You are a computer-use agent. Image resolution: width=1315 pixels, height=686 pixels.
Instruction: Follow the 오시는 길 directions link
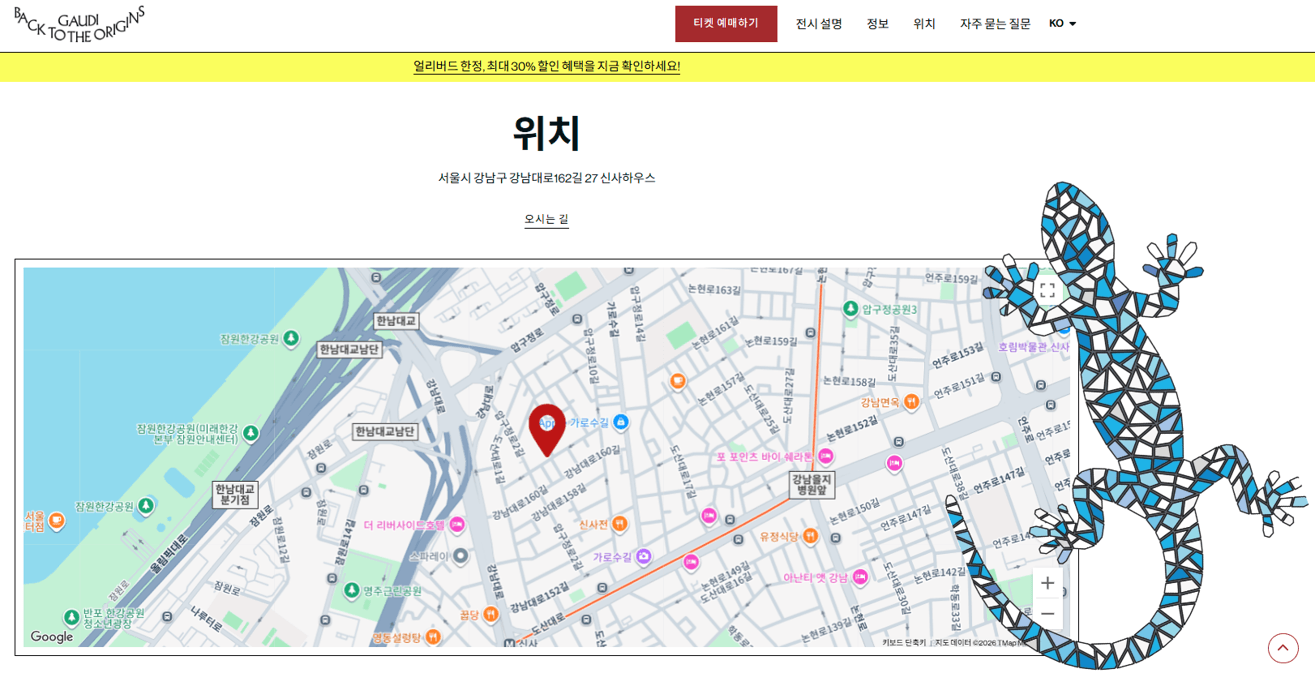point(547,219)
